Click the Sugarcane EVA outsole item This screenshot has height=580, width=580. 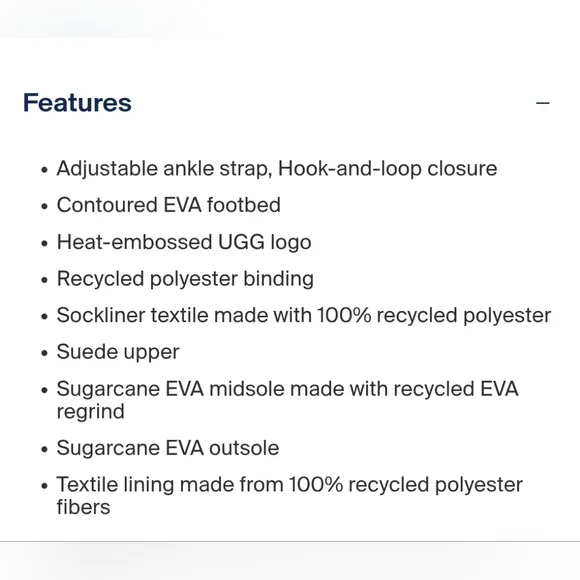pos(168,448)
